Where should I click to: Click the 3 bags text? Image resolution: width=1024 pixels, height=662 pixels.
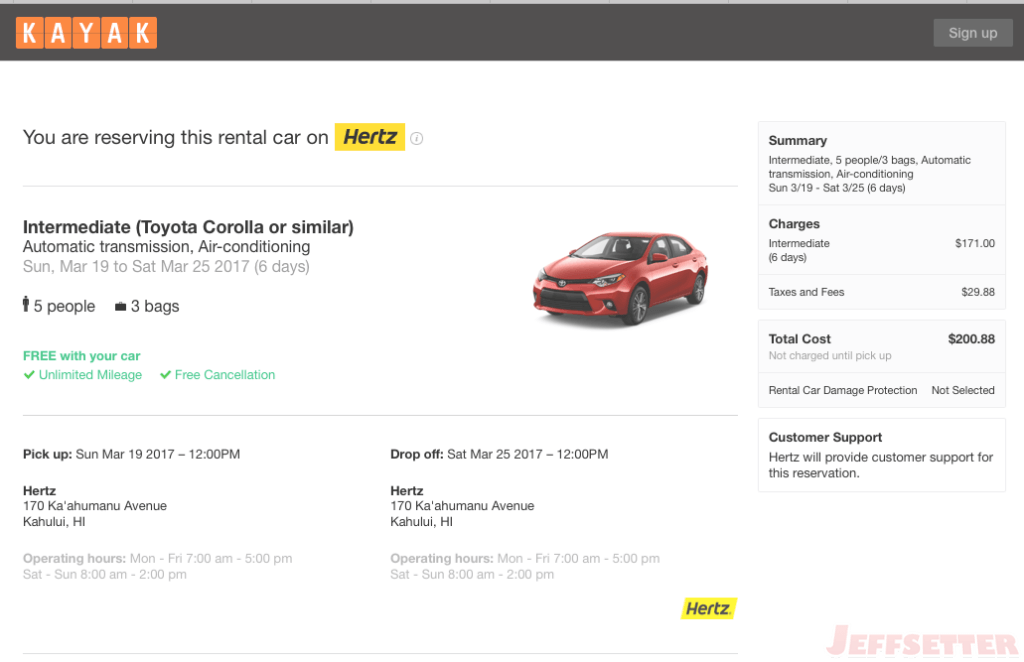[155, 306]
